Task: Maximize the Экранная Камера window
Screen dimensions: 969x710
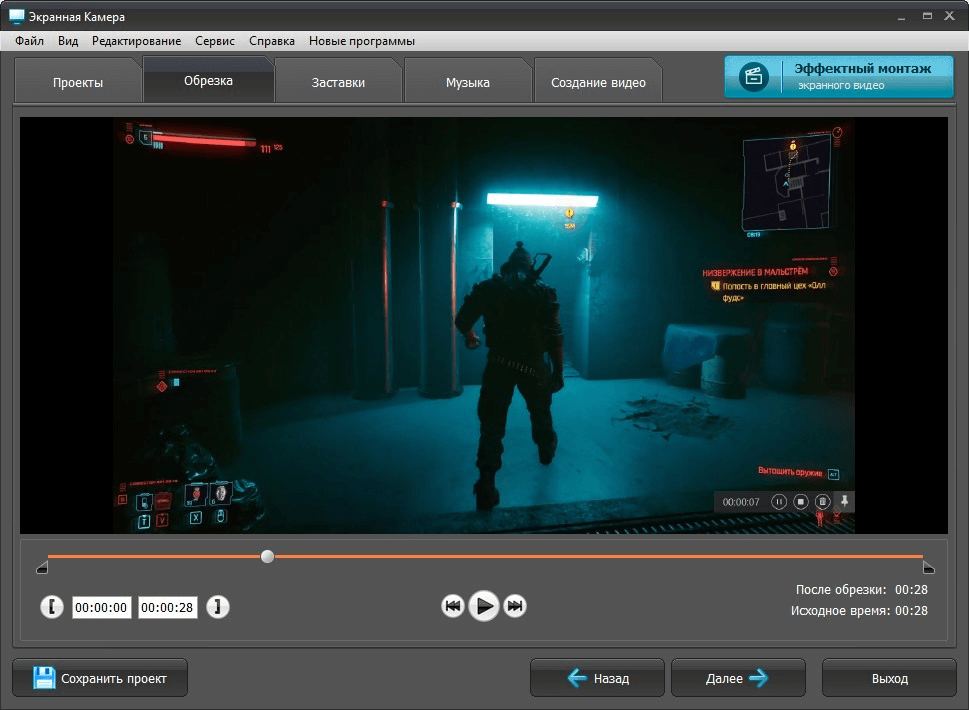Action: (x=927, y=16)
